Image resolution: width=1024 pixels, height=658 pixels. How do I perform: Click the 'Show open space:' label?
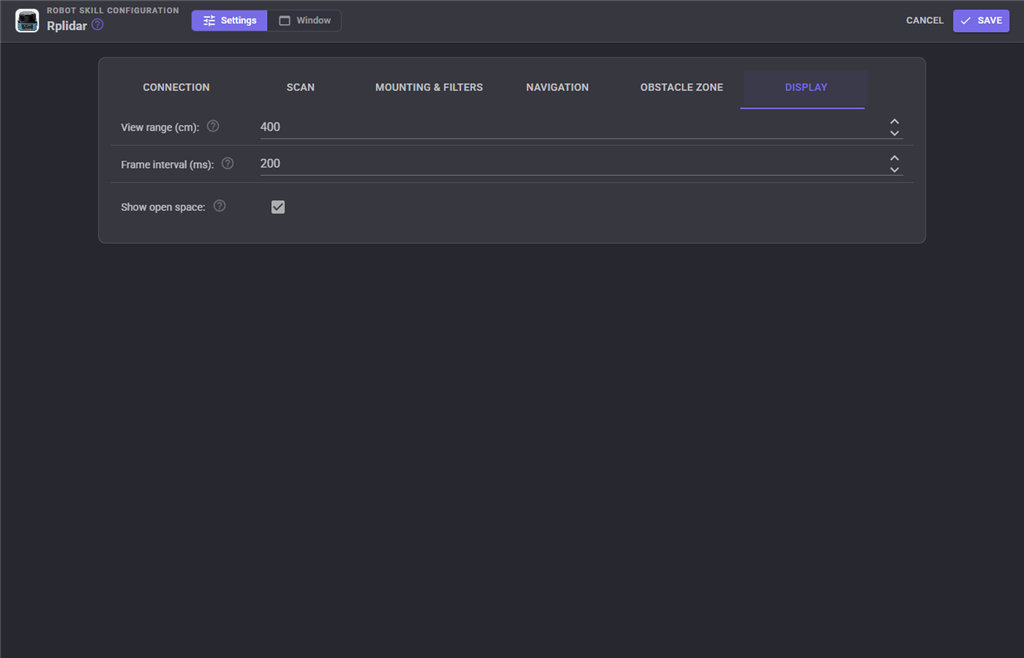[163, 207]
